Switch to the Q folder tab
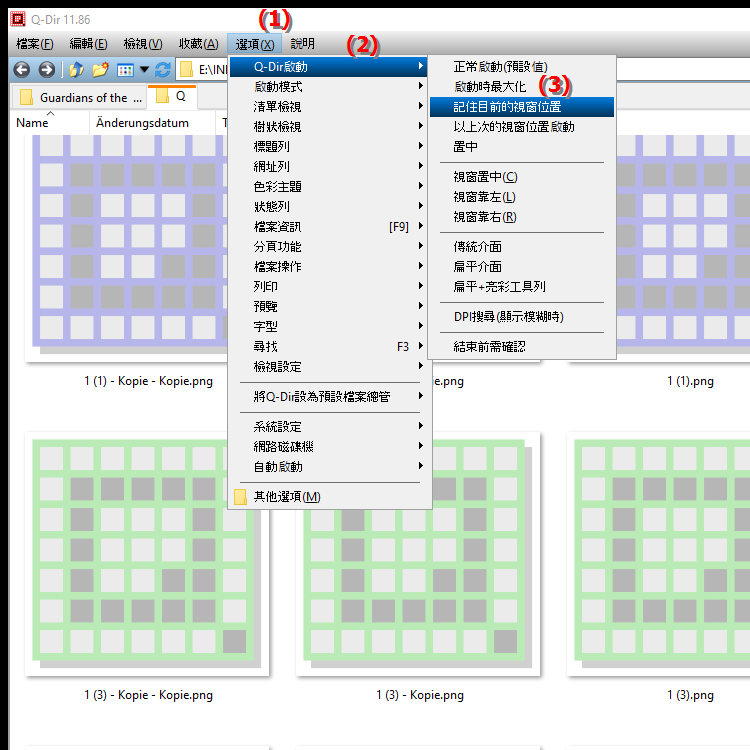Screen dimensions: 750x750 (172, 97)
